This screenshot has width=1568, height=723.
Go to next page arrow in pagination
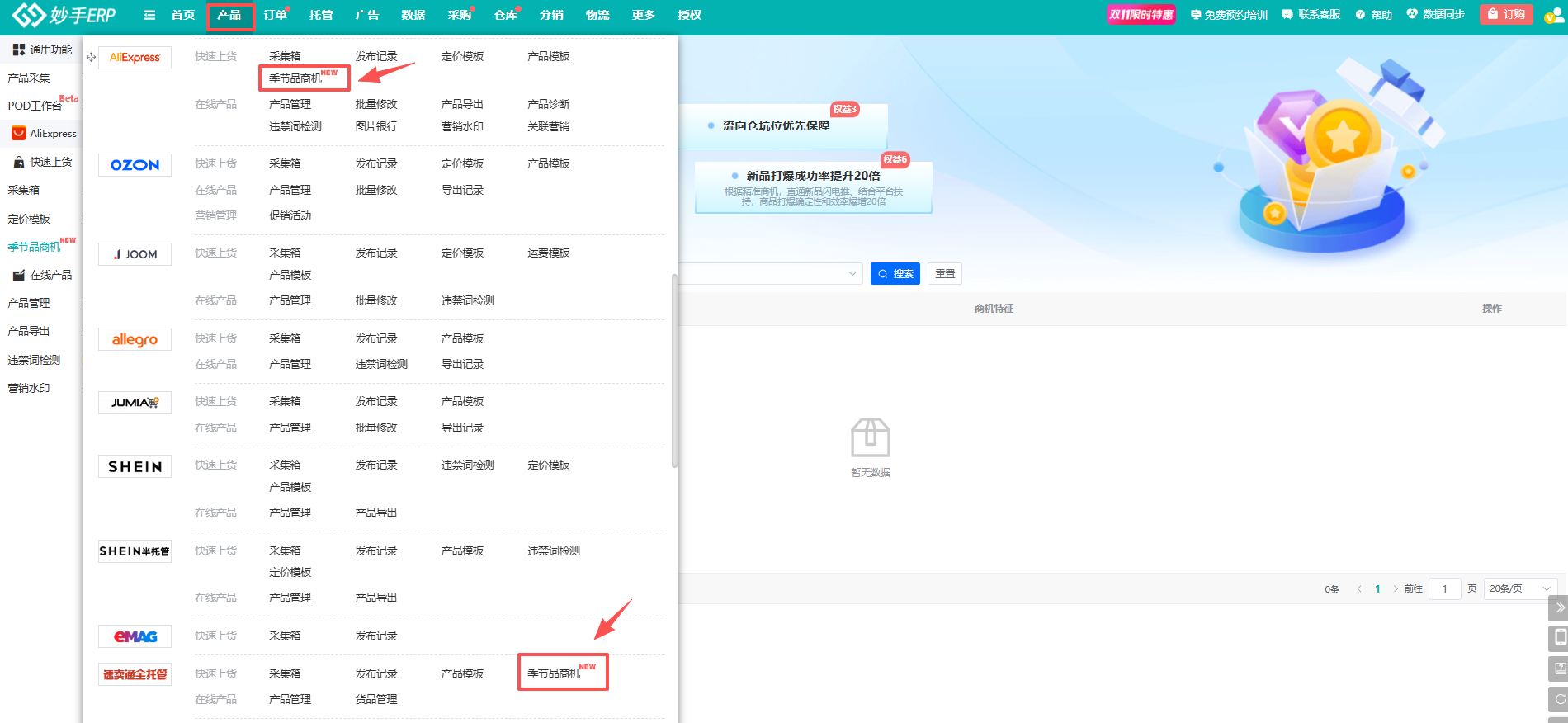1396,588
